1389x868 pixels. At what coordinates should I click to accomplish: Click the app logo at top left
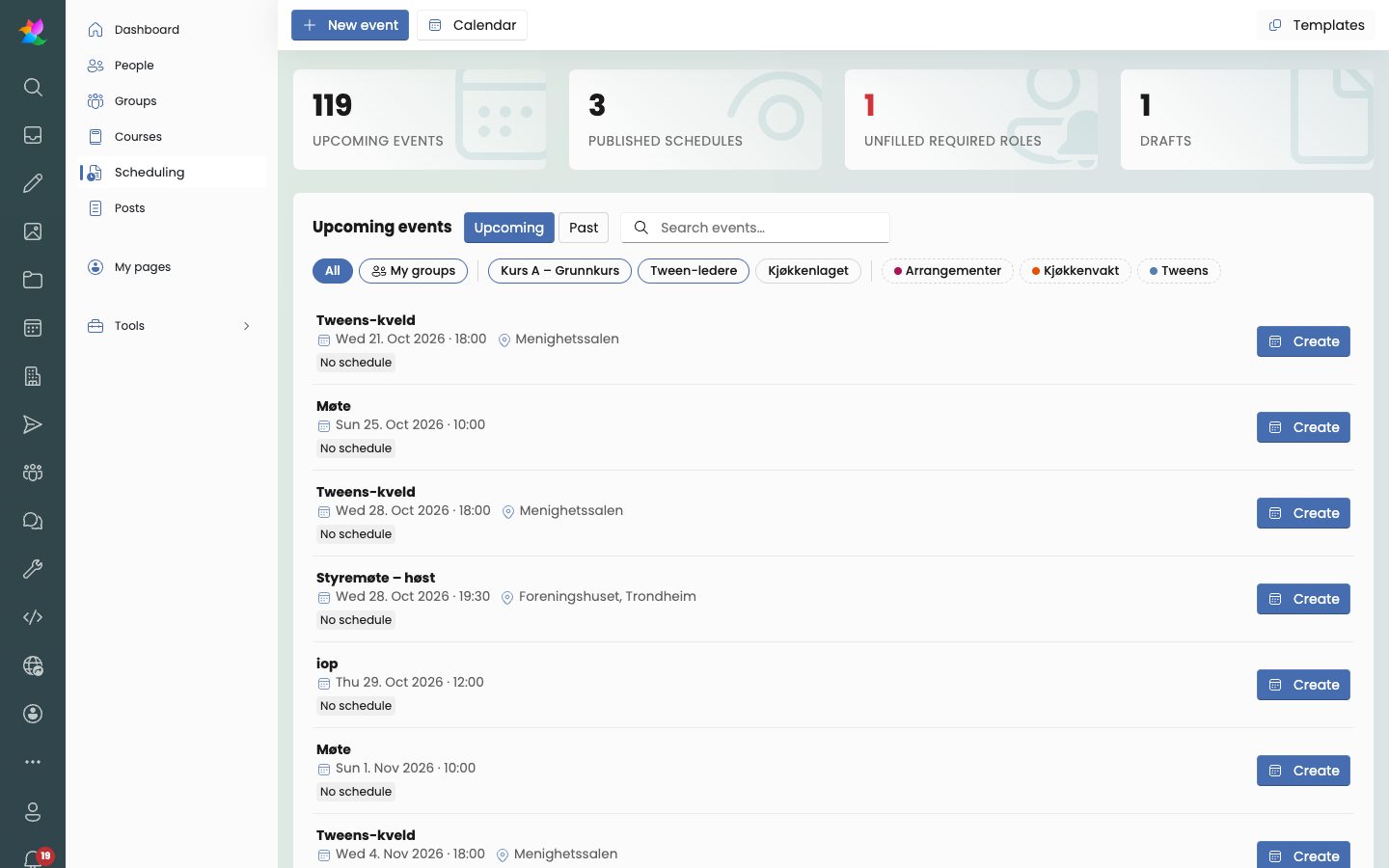[33, 32]
